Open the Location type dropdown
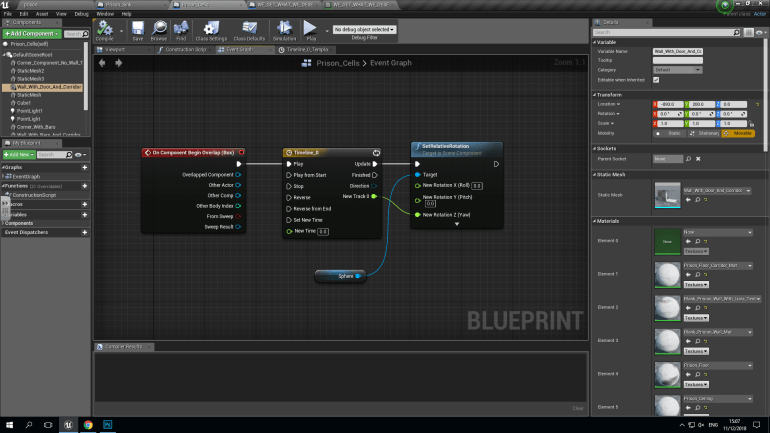The image size is (770, 433). click(609, 104)
